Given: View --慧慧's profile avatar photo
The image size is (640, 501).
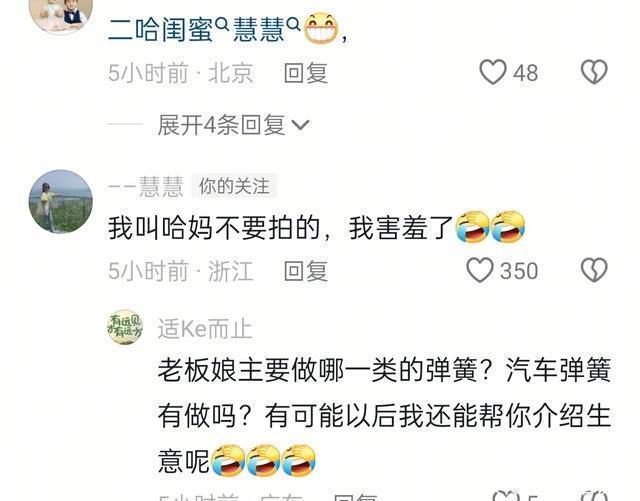Looking at the screenshot, I should coord(61,201).
